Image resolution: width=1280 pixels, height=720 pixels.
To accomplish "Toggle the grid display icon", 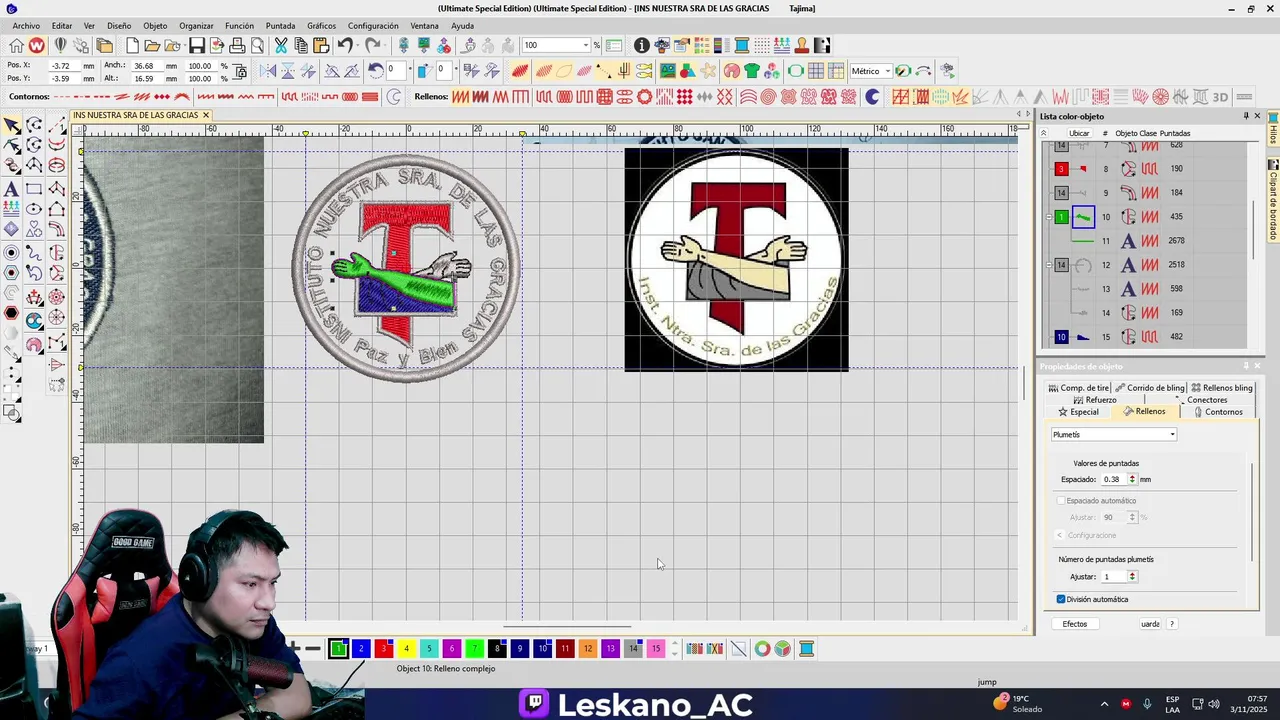I will (816, 70).
